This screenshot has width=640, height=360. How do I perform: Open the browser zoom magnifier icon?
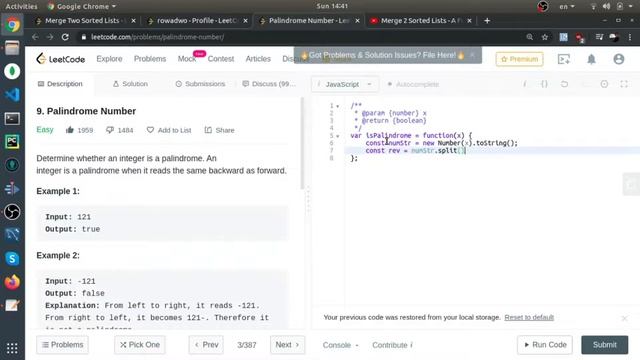529,37
